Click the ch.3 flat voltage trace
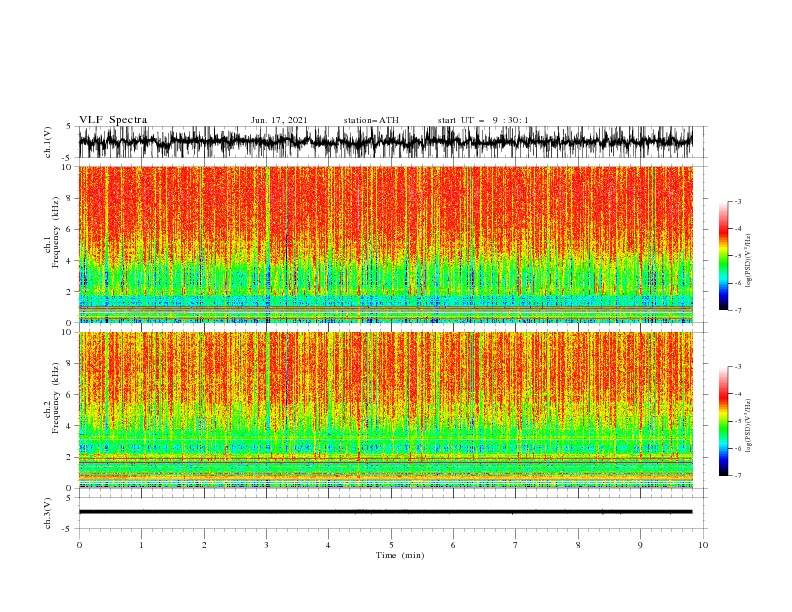 pos(385,512)
